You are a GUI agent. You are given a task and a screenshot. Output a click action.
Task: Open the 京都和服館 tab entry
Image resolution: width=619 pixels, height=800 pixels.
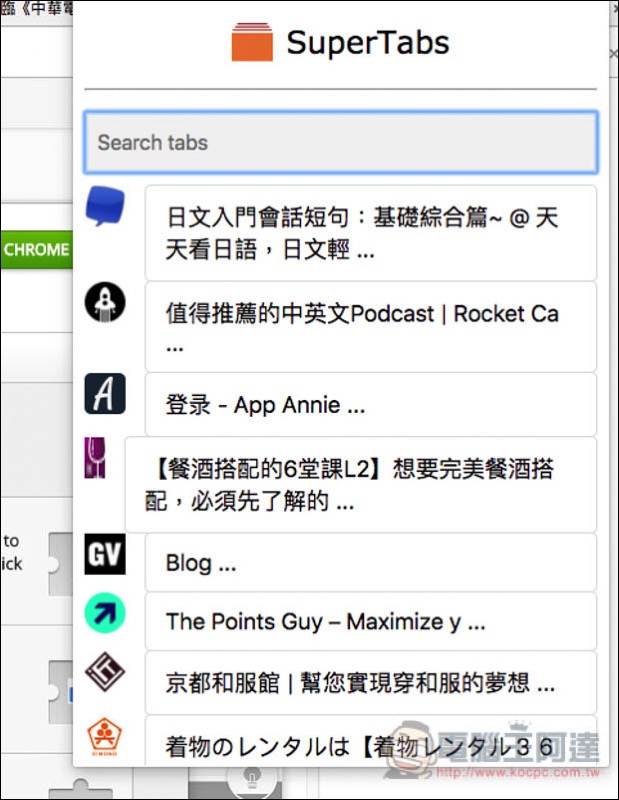pos(371,683)
